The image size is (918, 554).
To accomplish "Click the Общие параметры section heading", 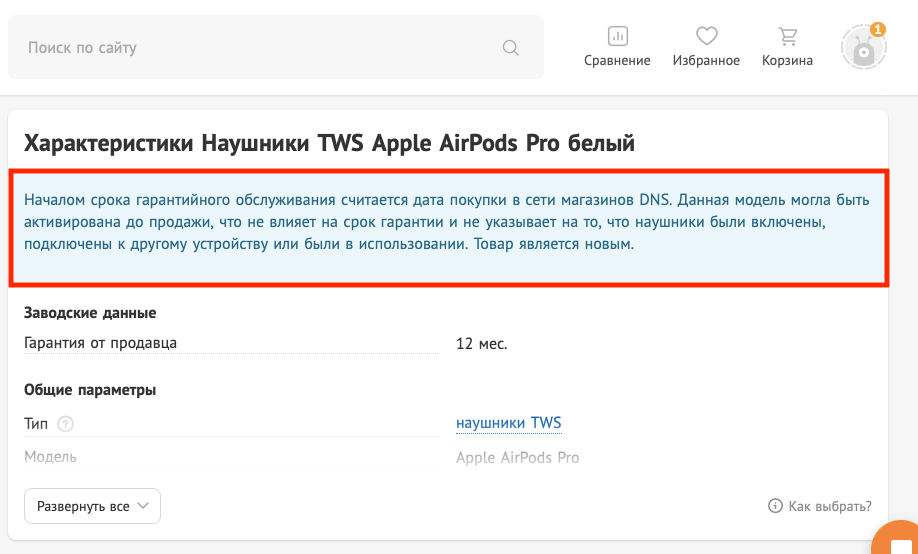I will [90, 390].
